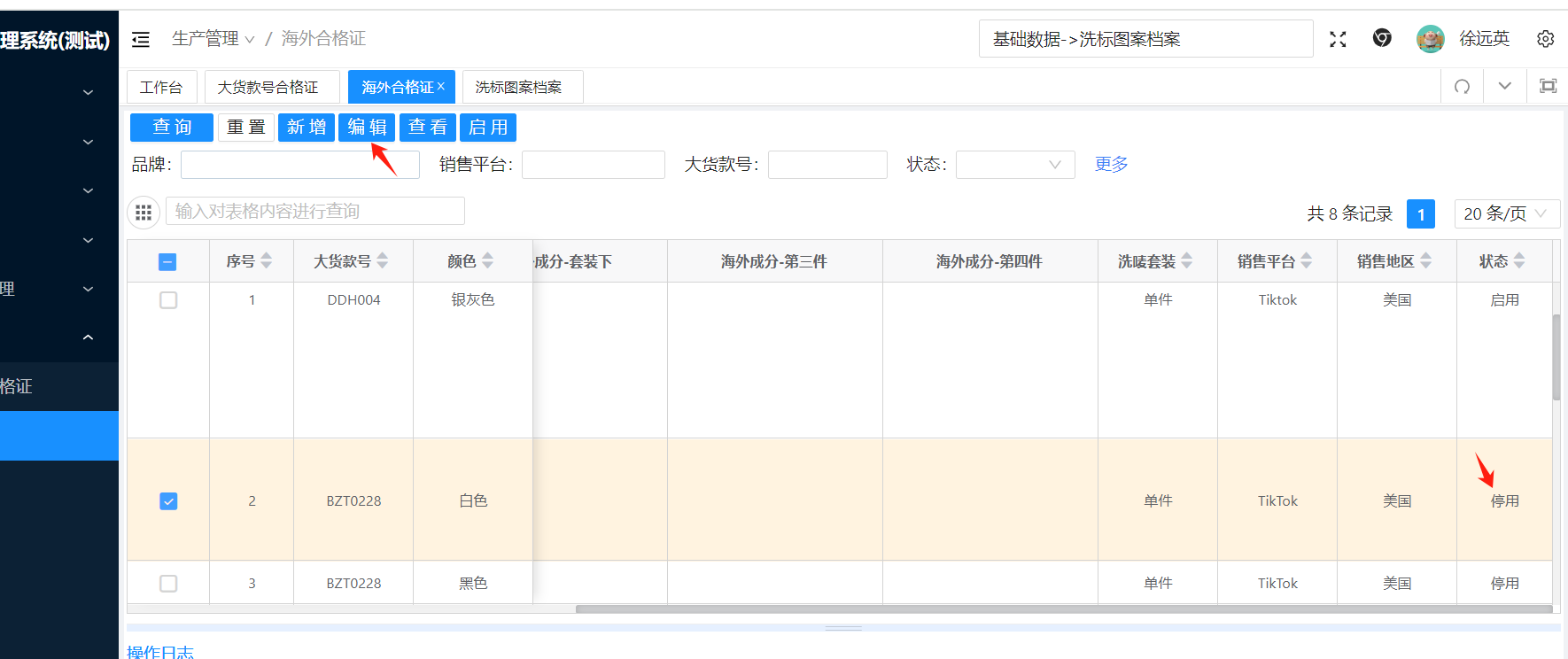Click the grid column settings icon

(144, 213)
